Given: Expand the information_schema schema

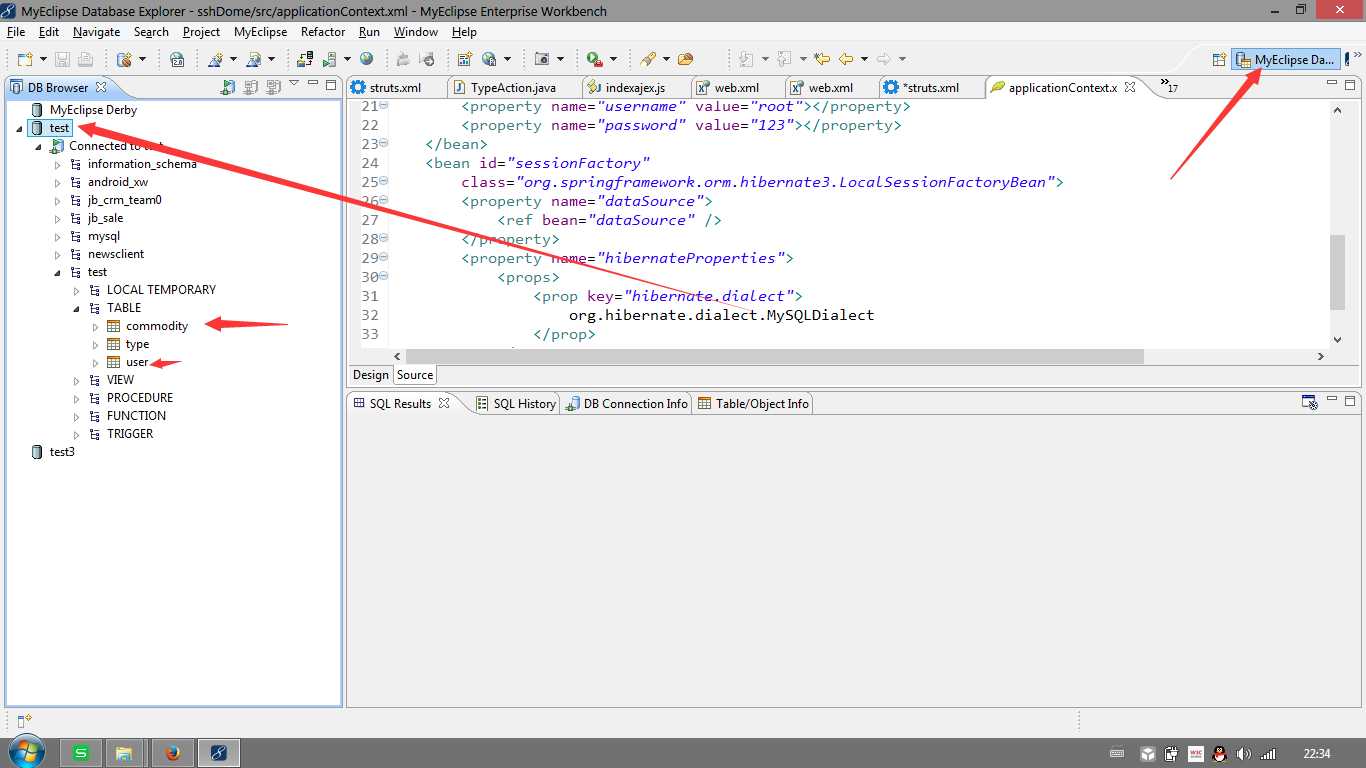Looking at the screenshot, I should (x=58, y=164).
